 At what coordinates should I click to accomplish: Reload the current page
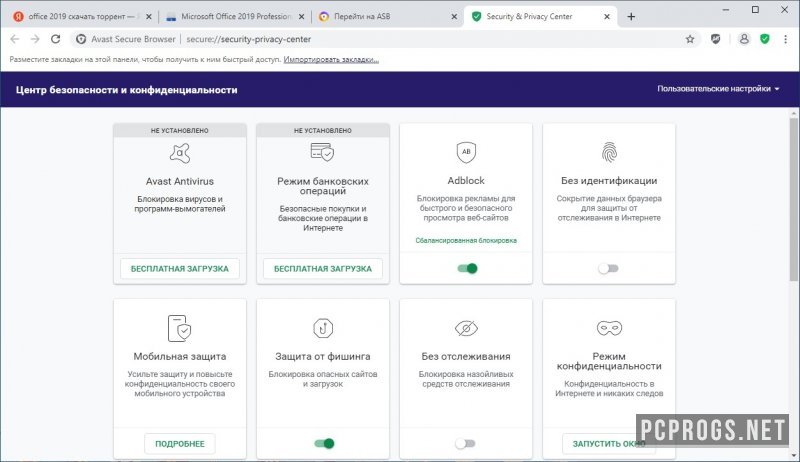tap(56, 39)
